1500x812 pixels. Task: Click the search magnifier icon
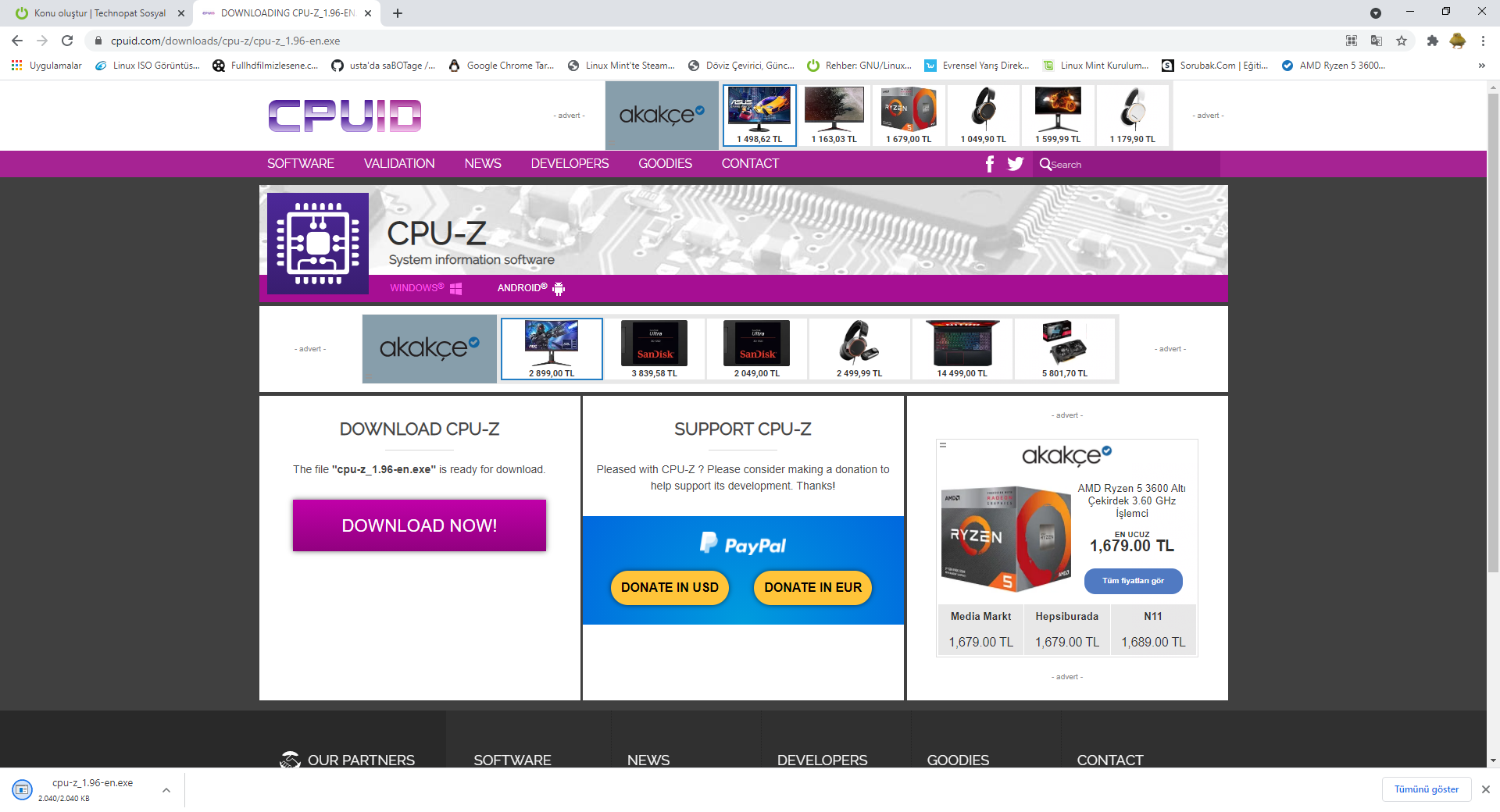point(1045,164)
